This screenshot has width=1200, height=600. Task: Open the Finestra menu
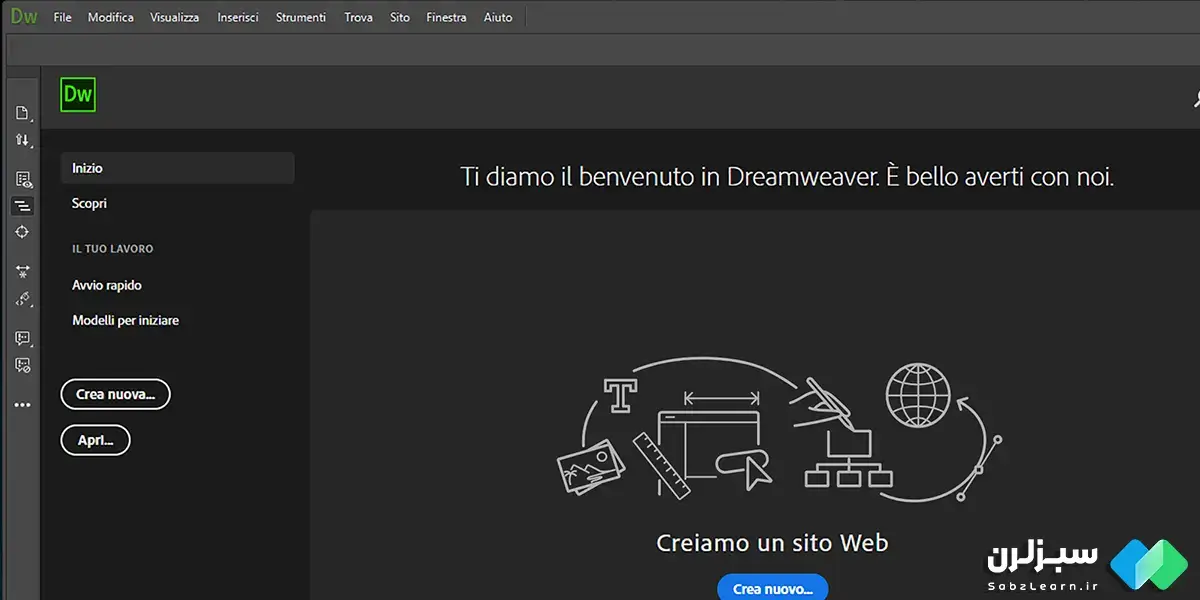pos(446,18)
